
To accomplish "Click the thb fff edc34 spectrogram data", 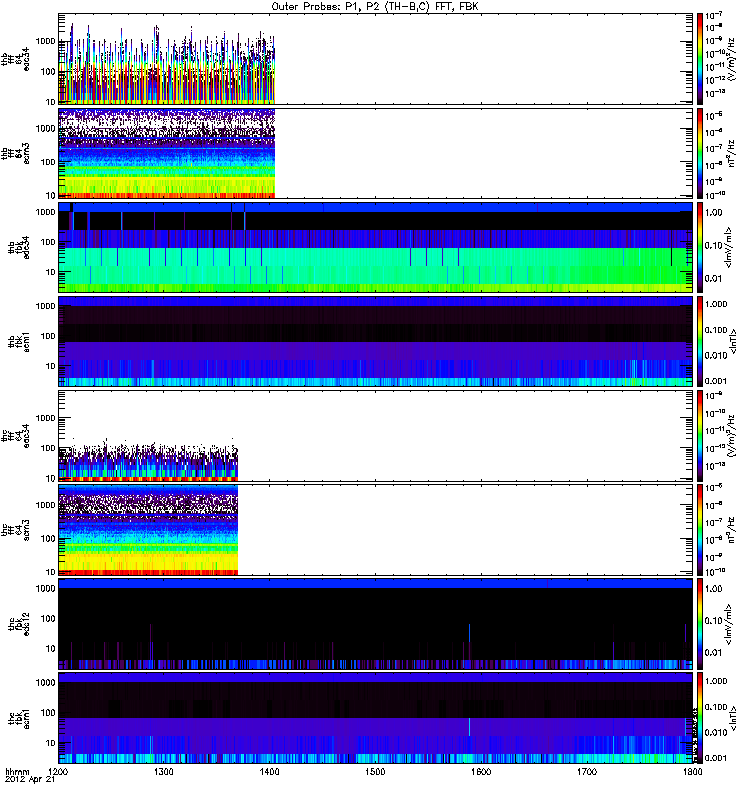I will [x=167, y=64].
